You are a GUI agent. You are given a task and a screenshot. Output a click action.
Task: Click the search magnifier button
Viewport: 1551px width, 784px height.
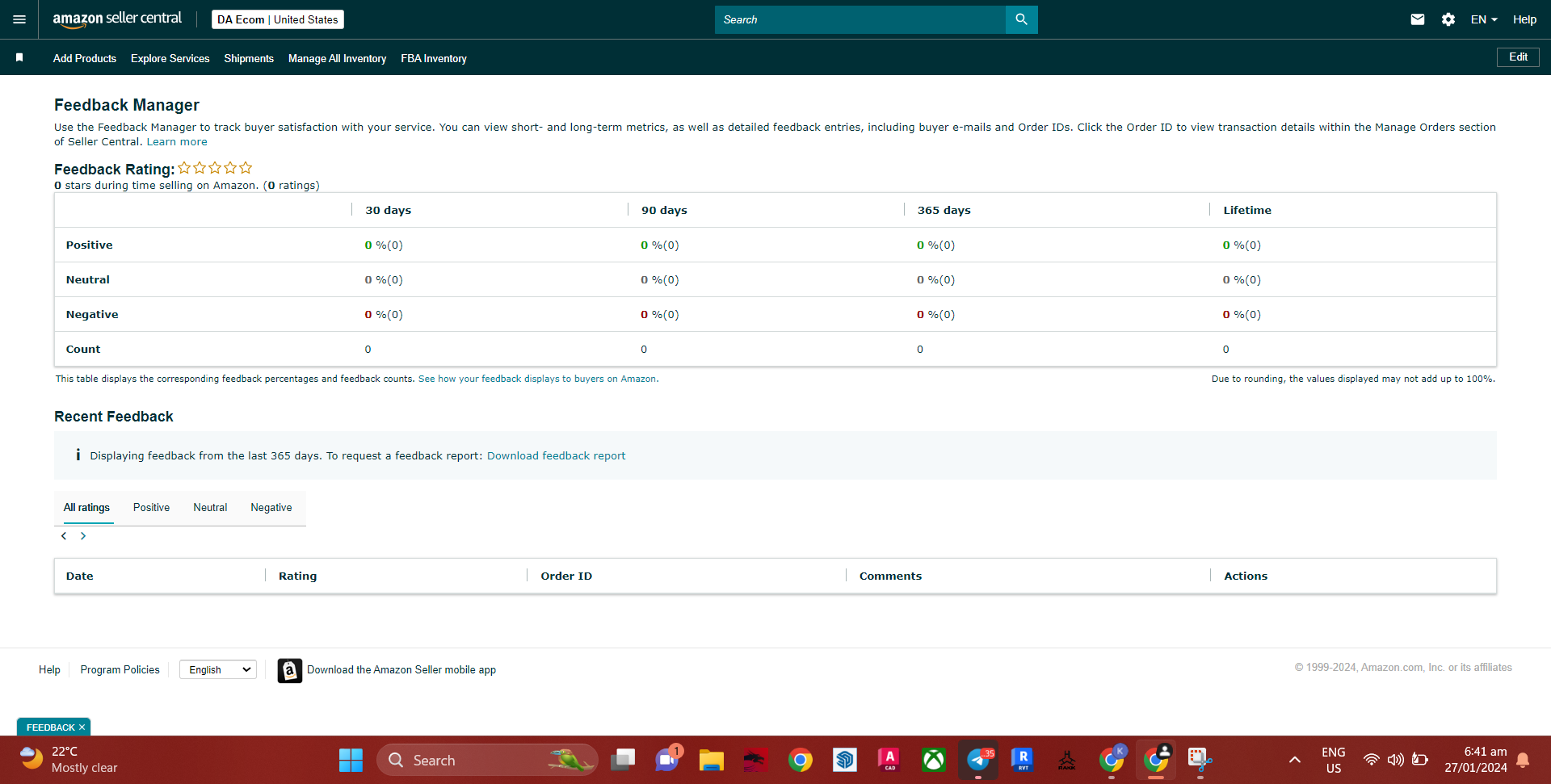pyautogui.click(x=1021, y=19)
